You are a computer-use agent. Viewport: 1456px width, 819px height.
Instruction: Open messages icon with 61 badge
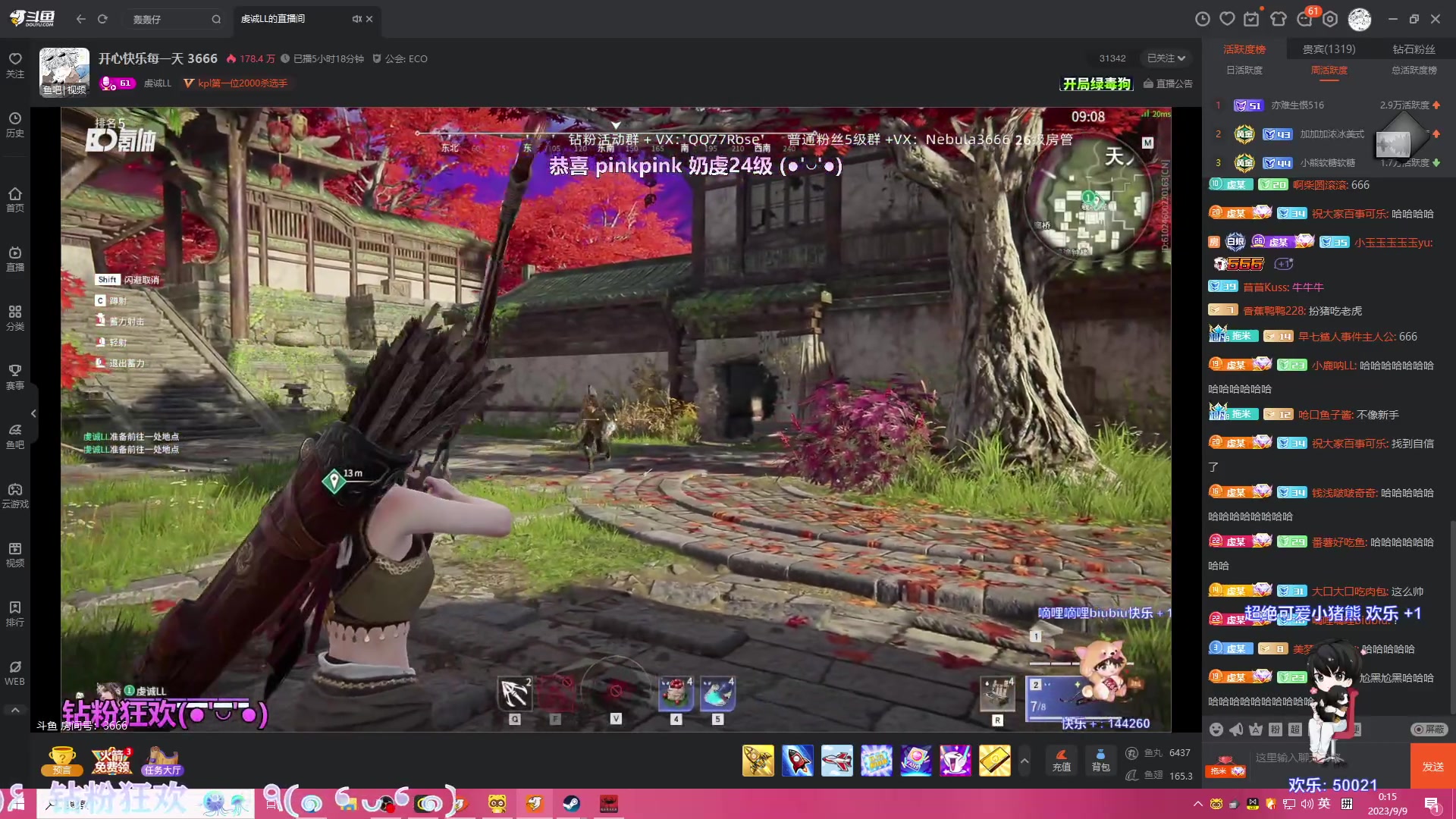click(x=1305, y=17)
